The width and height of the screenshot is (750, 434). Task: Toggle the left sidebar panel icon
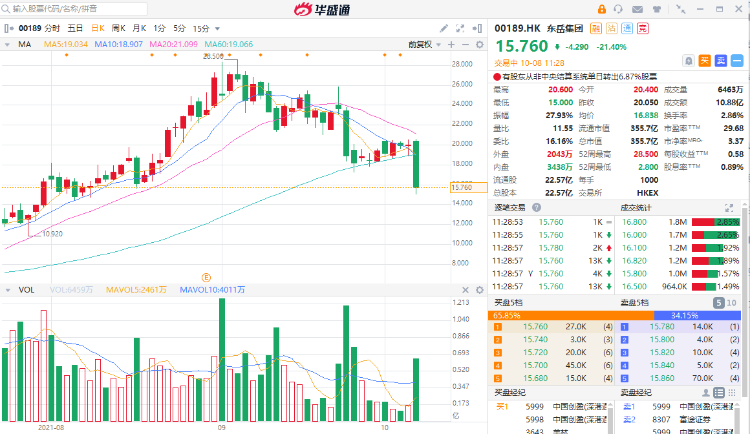coord(9,29)
